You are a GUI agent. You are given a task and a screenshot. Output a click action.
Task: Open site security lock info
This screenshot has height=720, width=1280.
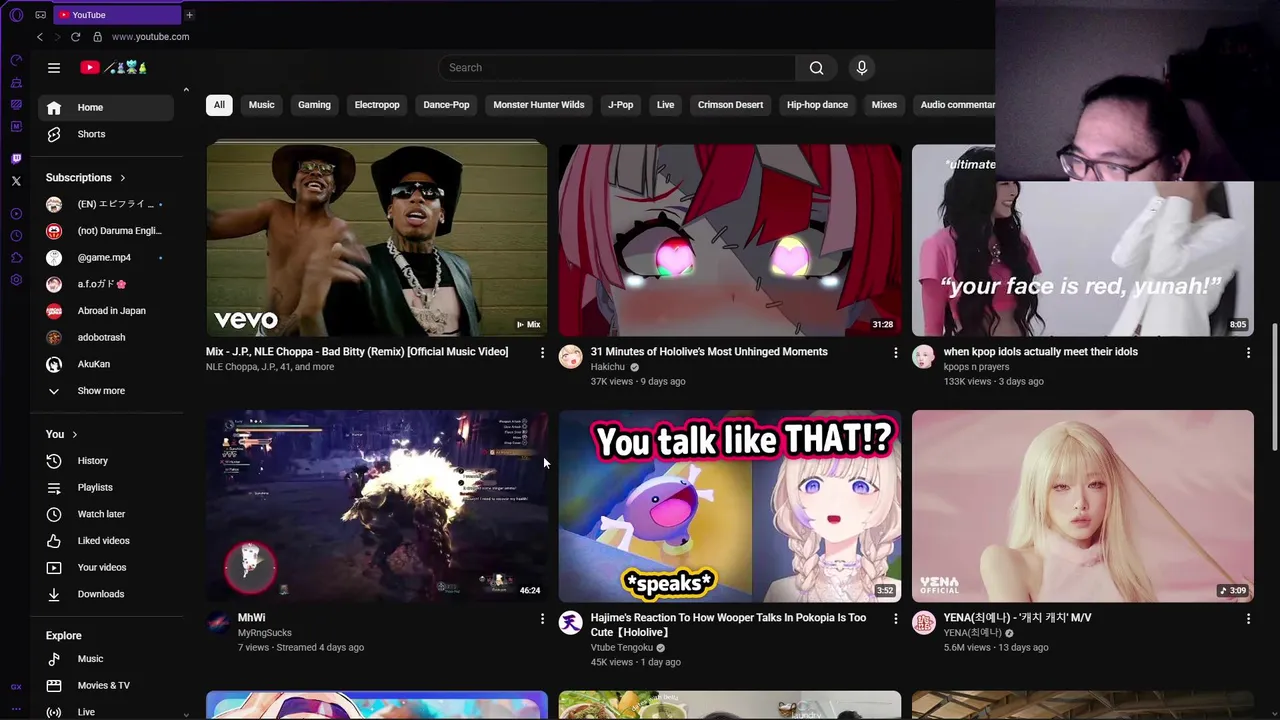[97, 37]
